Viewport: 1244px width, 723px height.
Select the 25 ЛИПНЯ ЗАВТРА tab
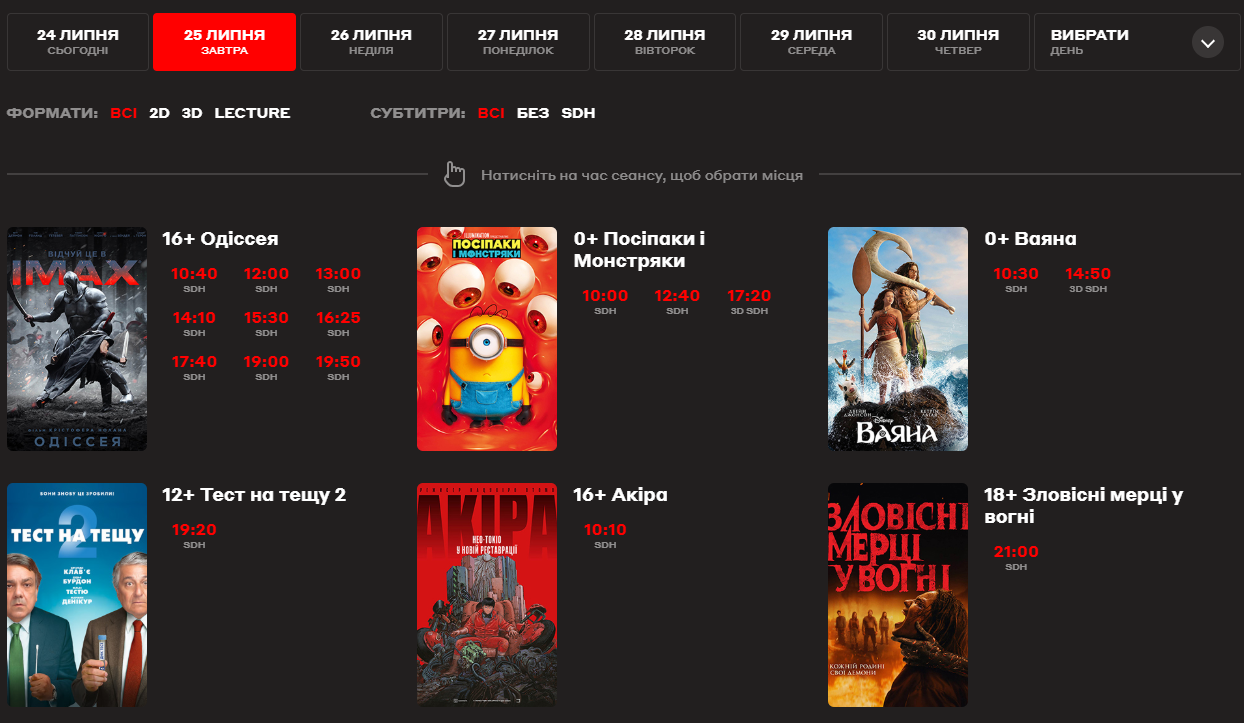pyautogui.click(x=225, y=42)
